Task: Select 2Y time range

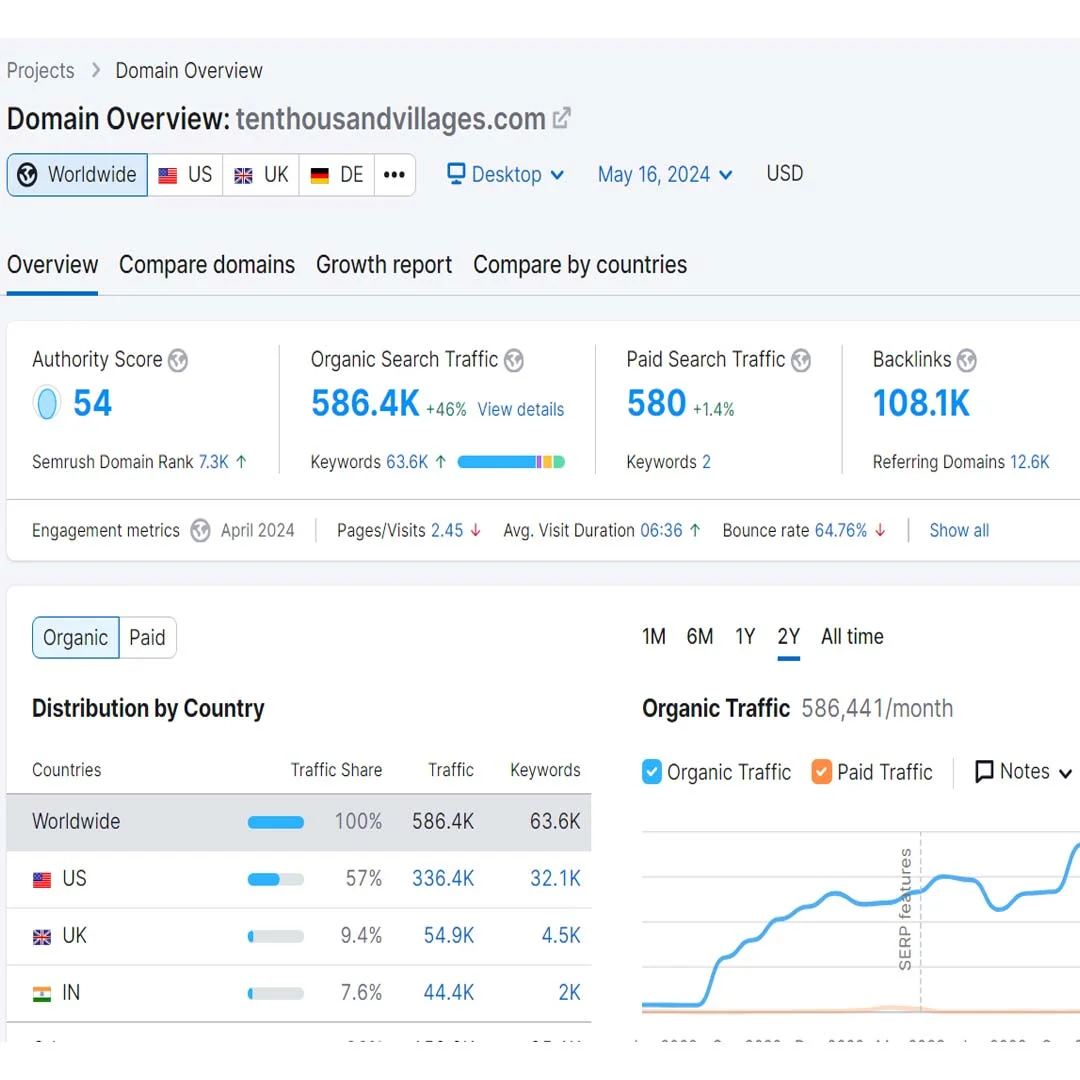Action: [789, 636]
